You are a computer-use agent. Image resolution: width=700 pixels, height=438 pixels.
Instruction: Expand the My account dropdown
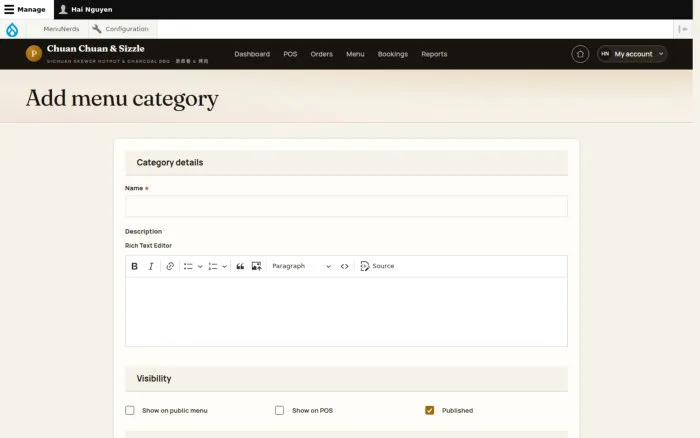point(632,54)
